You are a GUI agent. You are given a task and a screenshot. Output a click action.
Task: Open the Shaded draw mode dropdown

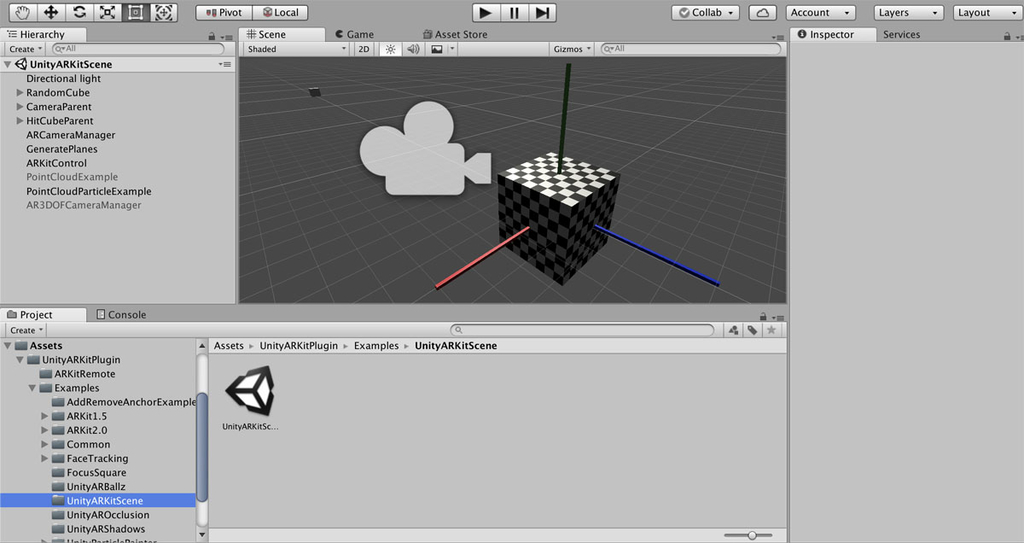(296, 49)
